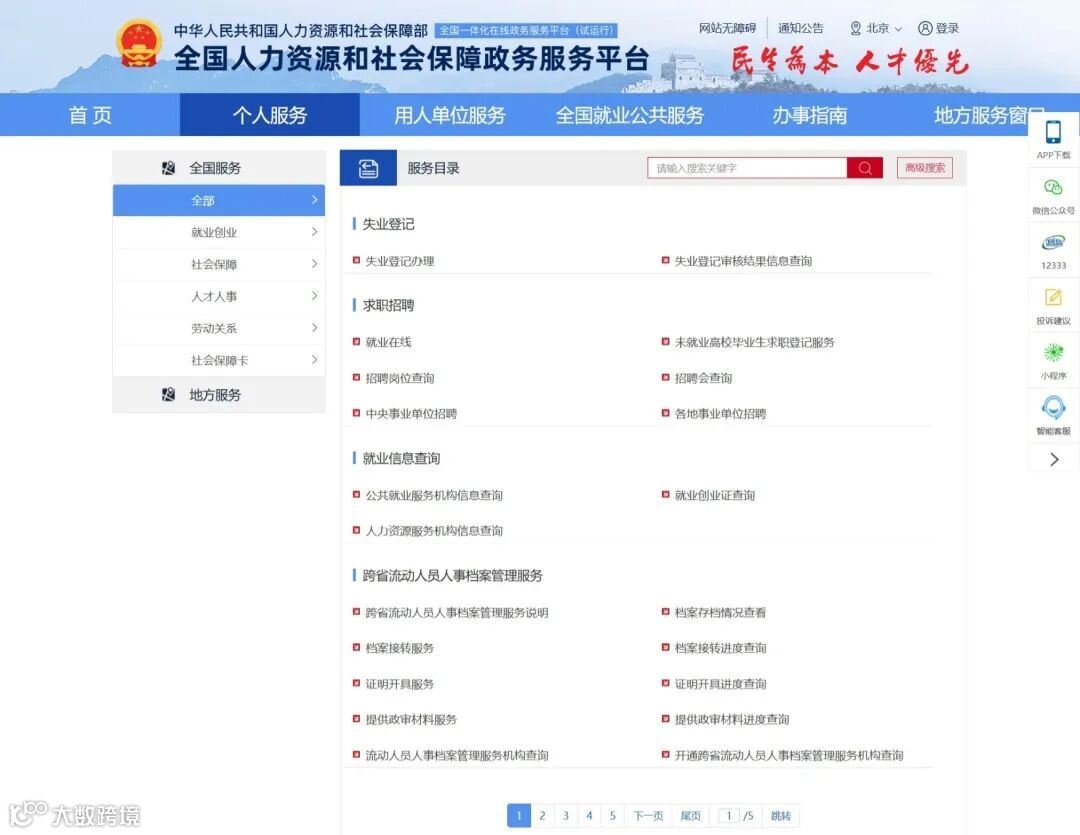Expand the 社会保障 service category
The height and width of the screenshot is (835, 1080).
click(218, 264)
